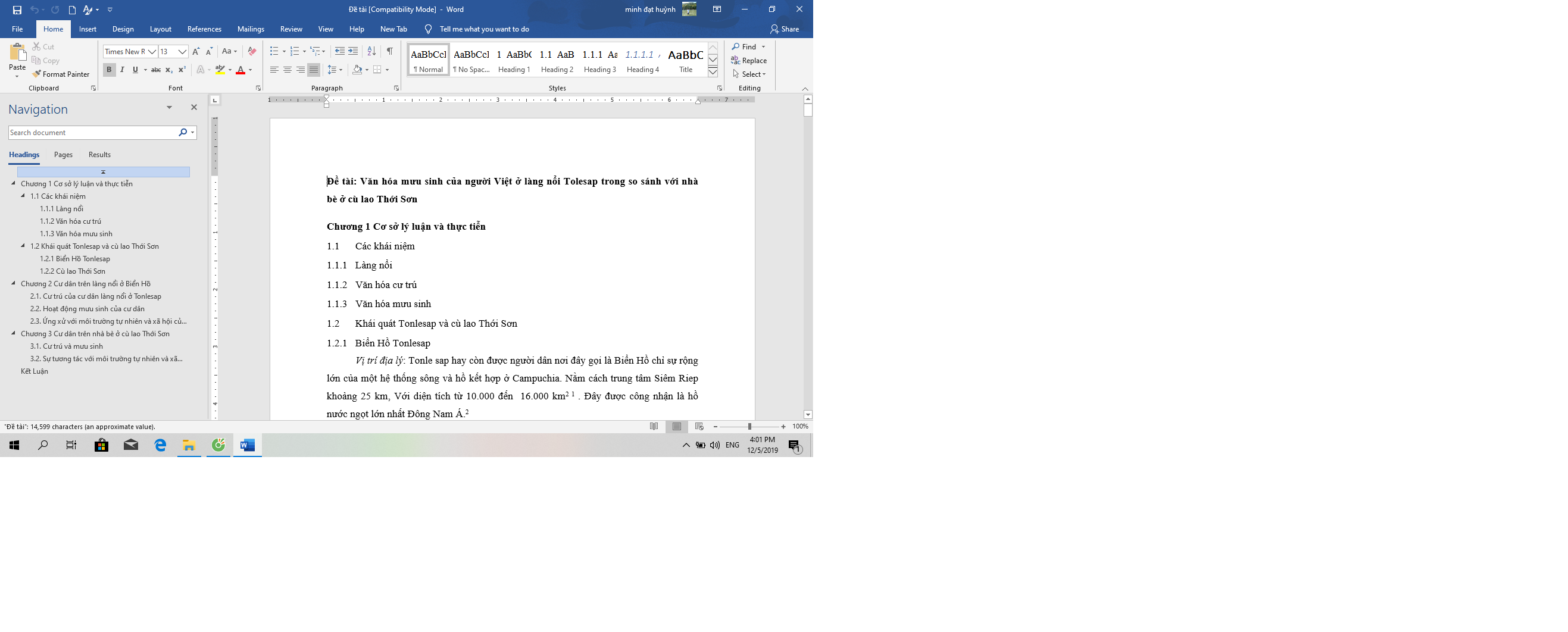Open Windows Start menu
Screen dimensions: 1568x632
tap(14, 446)
